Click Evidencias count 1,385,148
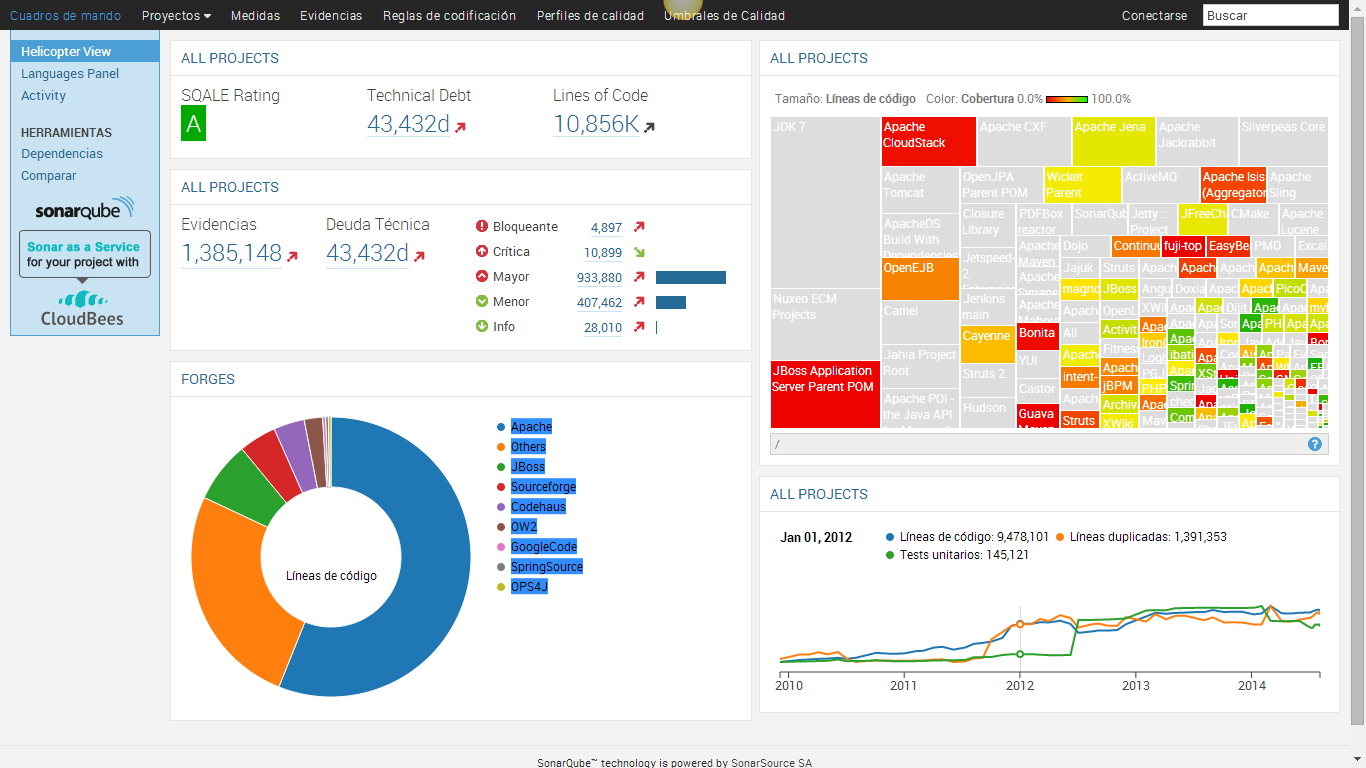This screenshot has height=768, width=1366. [232, 253]
